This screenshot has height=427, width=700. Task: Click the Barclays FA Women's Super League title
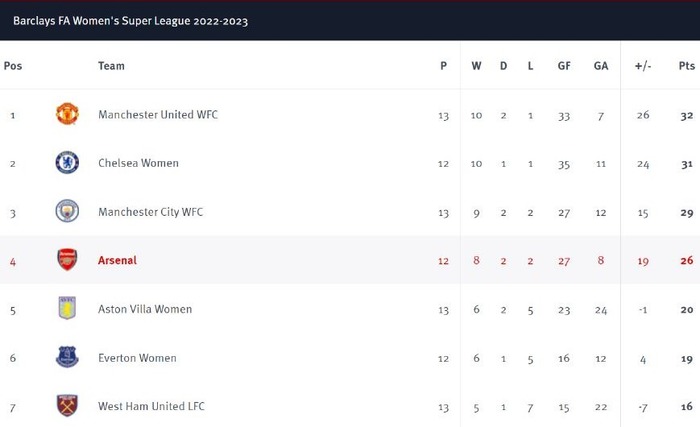coord(130,21)
